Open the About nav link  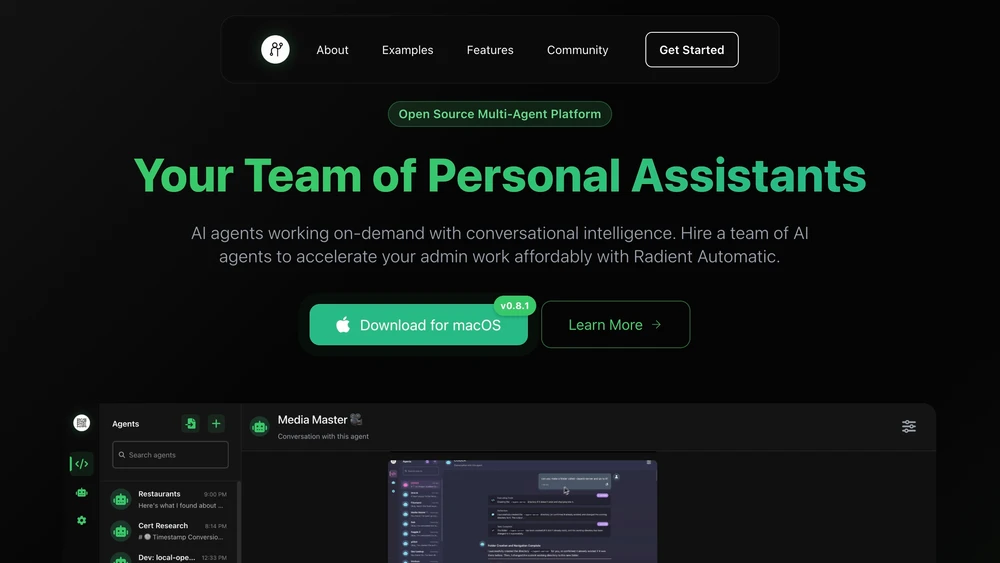pos(332,50)
